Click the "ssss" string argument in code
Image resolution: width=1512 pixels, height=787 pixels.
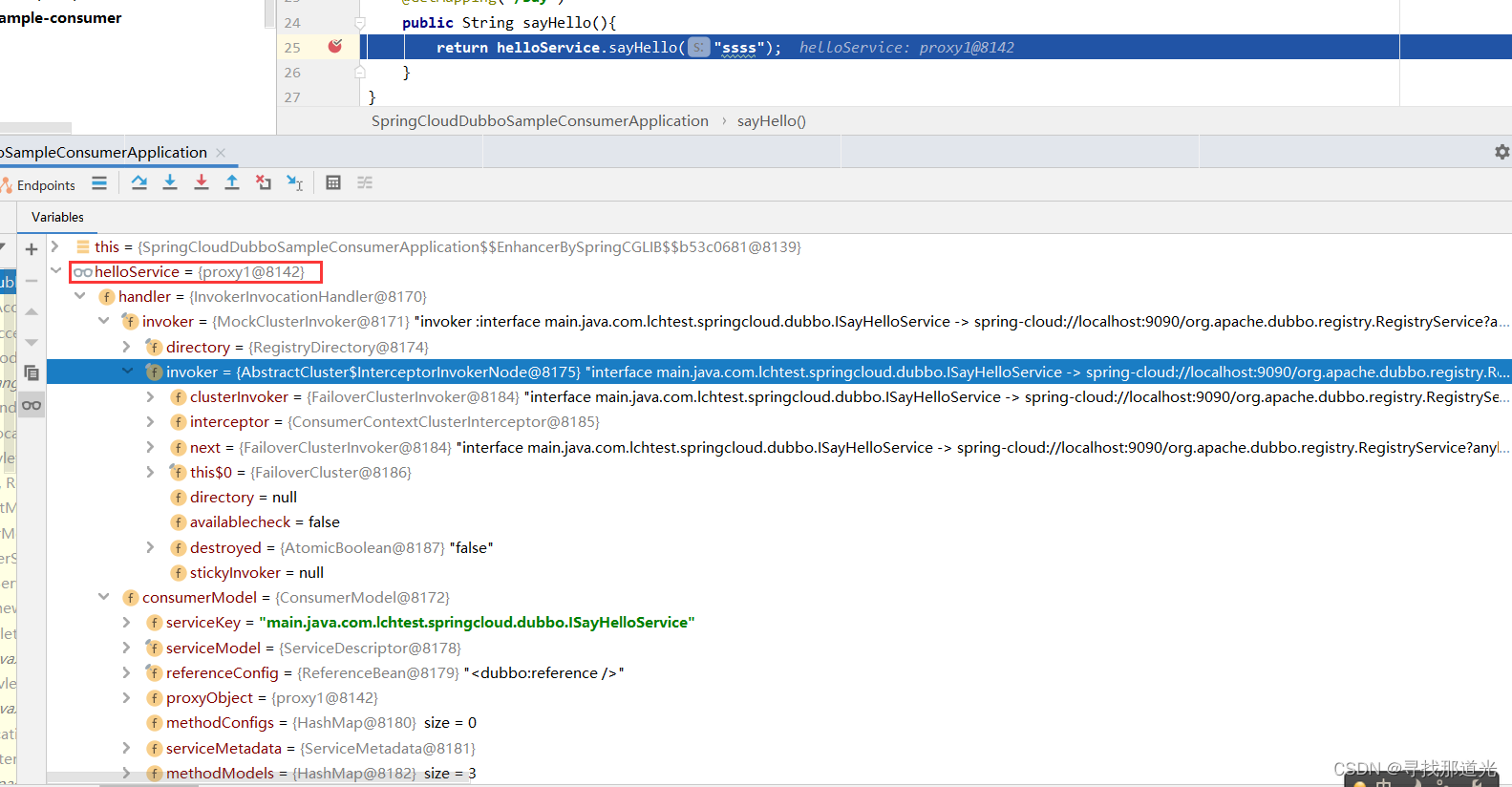point(738,47)
